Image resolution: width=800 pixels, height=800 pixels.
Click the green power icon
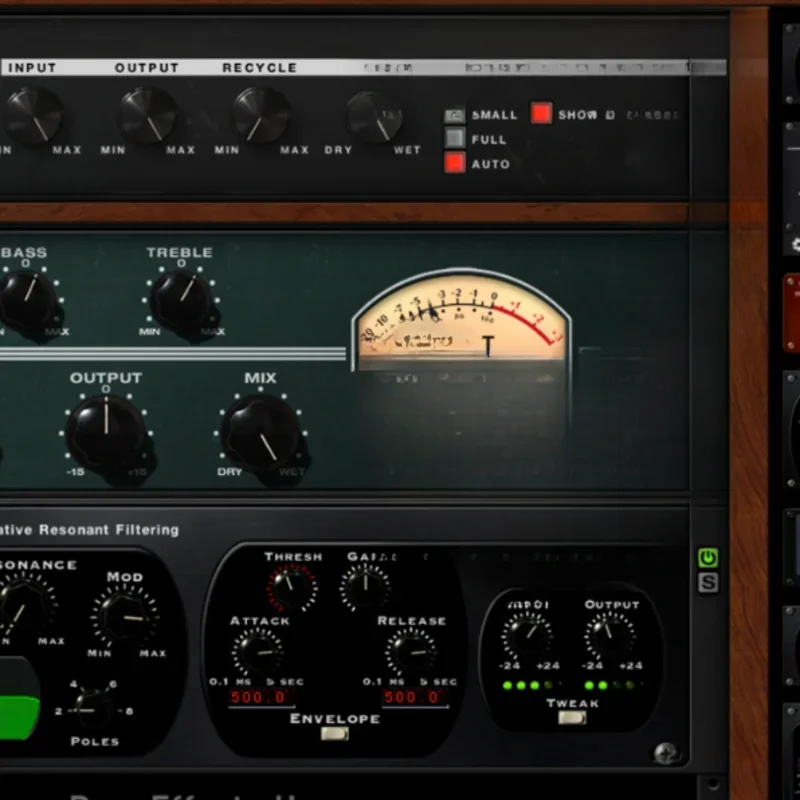click(x=708, y=558)
